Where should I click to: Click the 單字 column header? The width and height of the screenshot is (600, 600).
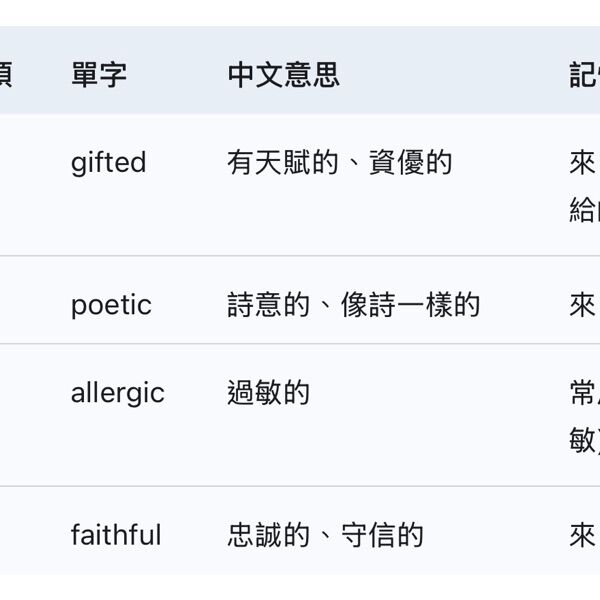(x=99, y=75)
